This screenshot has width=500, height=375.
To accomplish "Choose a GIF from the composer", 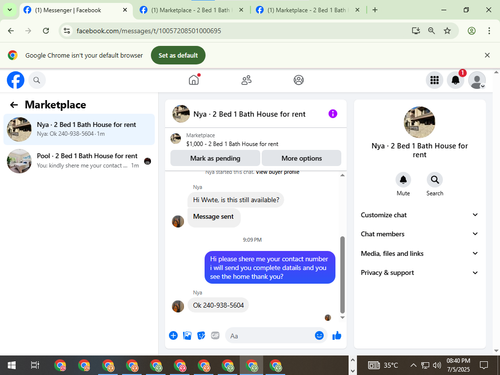I will pyautogui.click(x=215, y=335).
